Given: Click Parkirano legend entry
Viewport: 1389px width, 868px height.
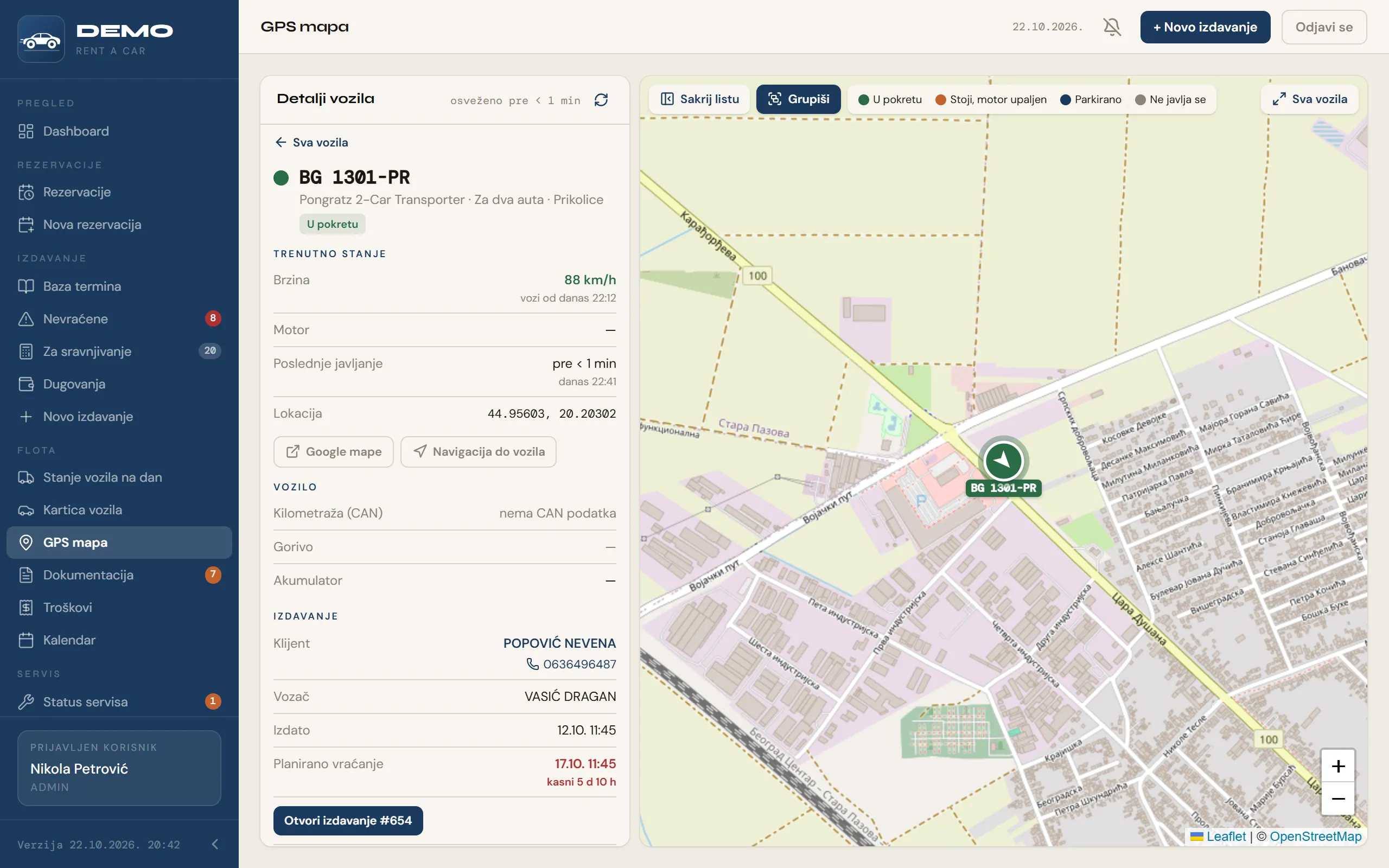Looking at the screenshot, I should [1091, 100].
